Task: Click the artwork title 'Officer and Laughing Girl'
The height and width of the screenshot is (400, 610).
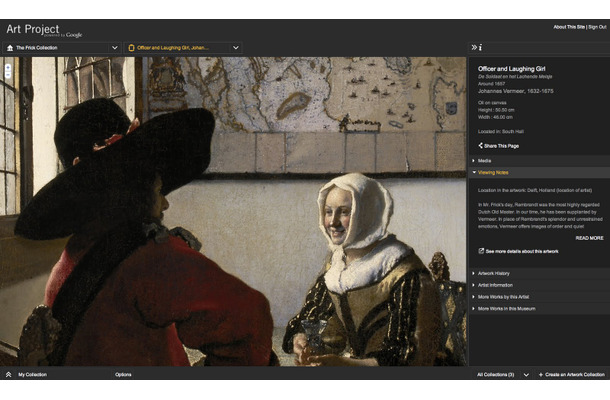Action: click(x=511, y=69)
